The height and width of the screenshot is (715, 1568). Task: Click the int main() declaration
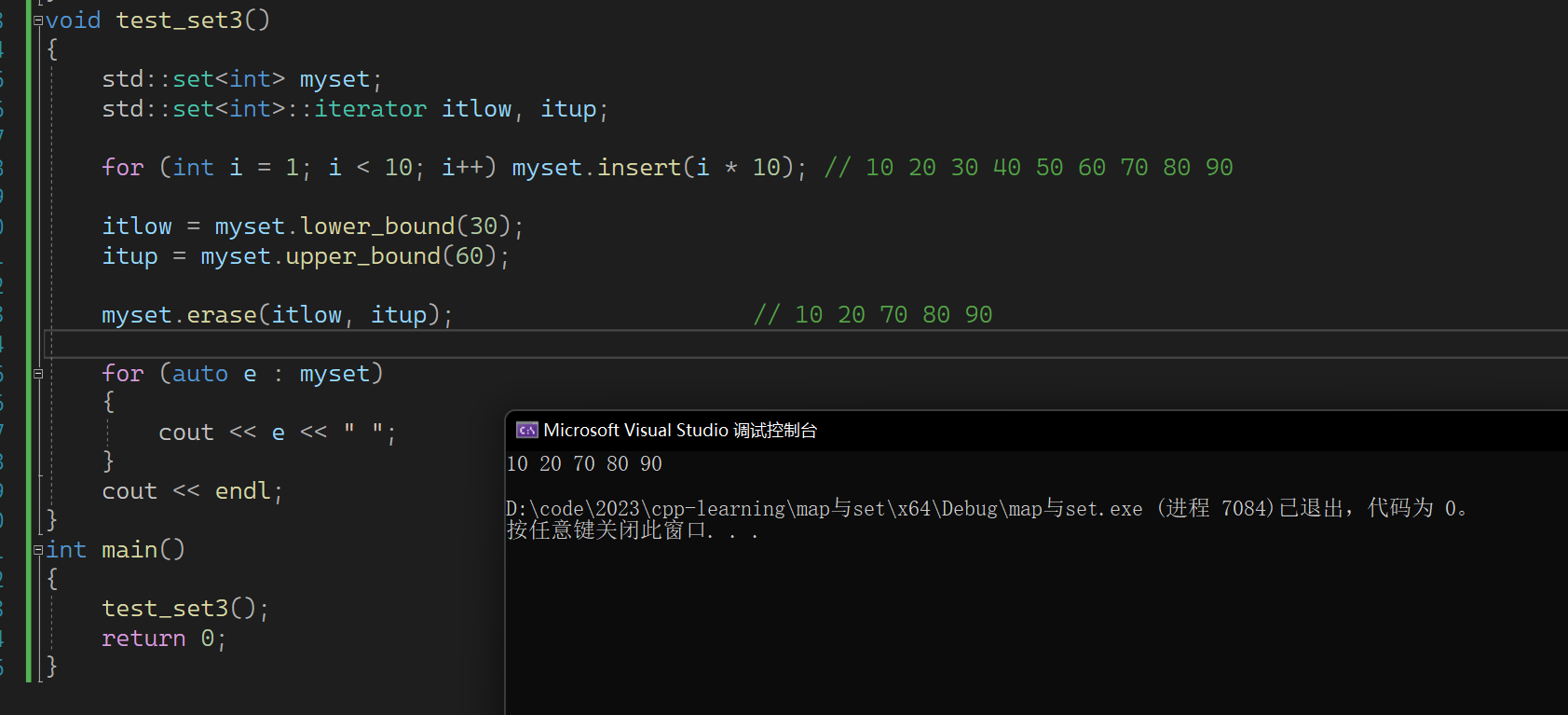click(116, 550)
